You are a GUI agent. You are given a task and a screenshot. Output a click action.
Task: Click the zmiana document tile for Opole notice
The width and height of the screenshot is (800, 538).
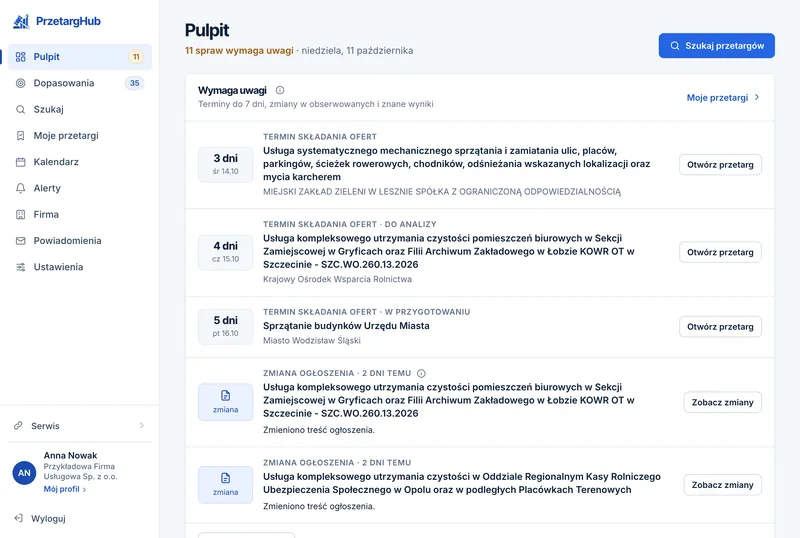[x=226, y=484]
